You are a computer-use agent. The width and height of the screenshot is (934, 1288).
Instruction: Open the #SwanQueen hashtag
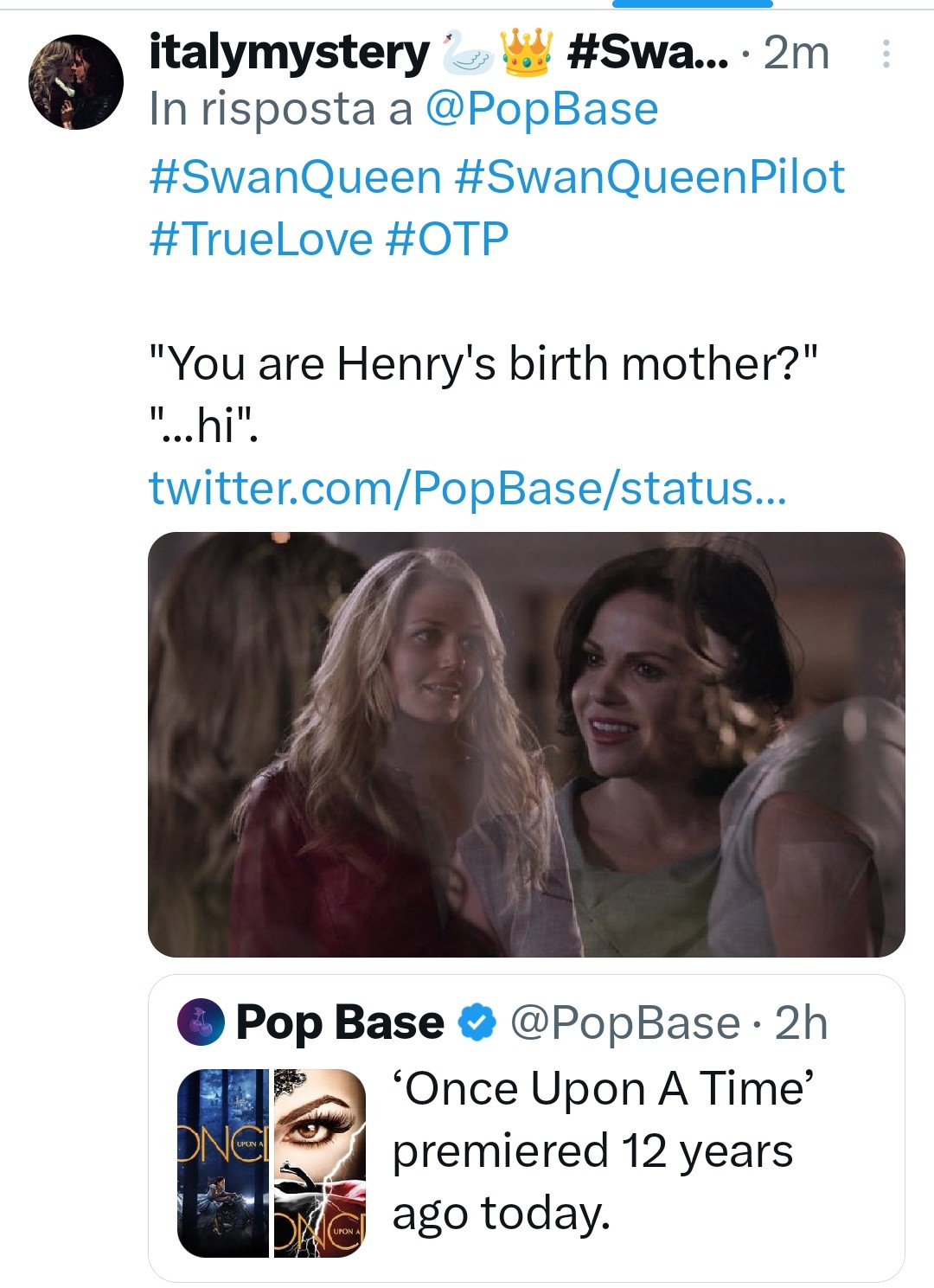pos(296,176)
